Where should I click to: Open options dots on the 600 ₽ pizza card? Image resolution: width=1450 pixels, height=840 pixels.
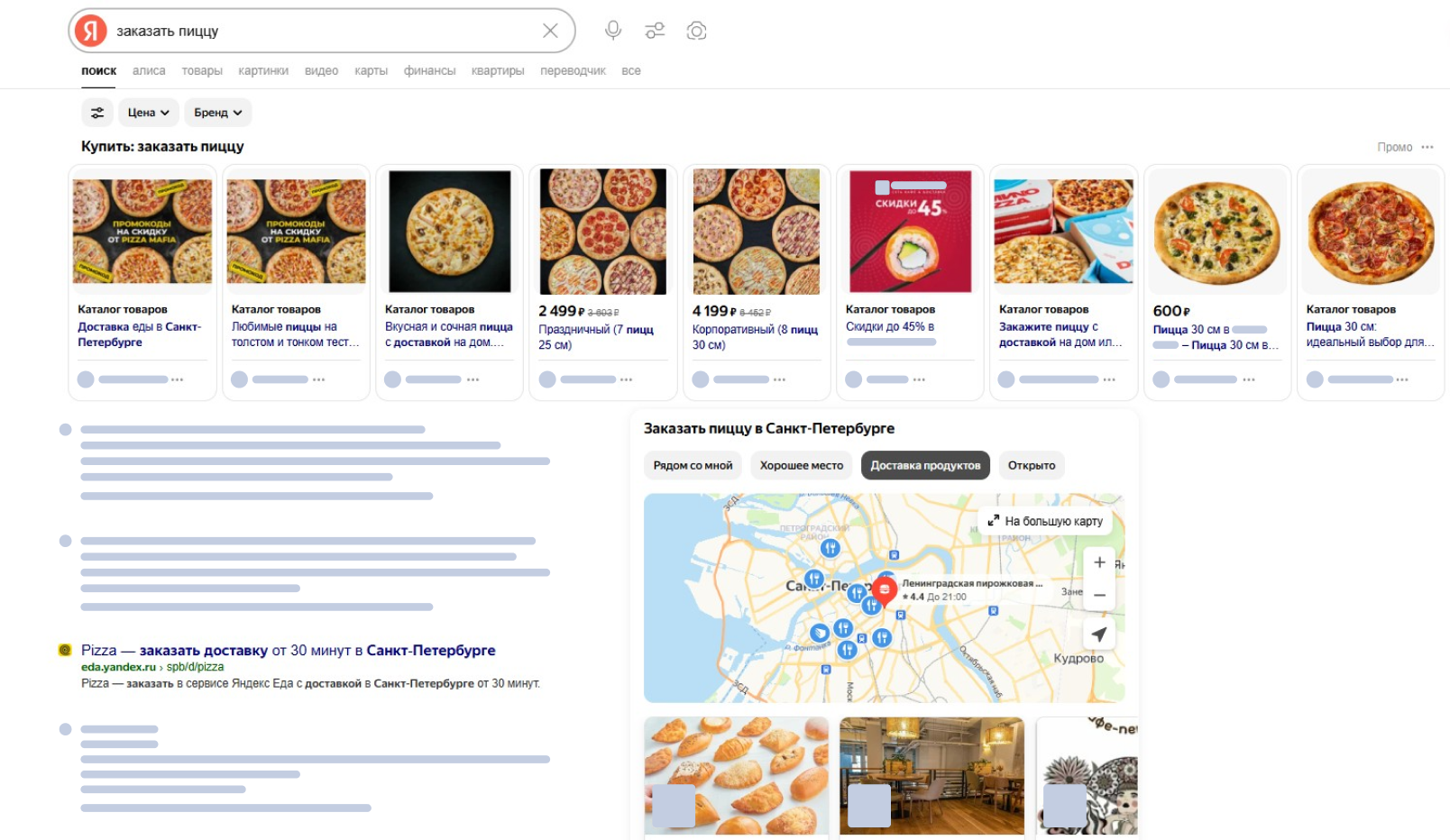pos(1249,379)
